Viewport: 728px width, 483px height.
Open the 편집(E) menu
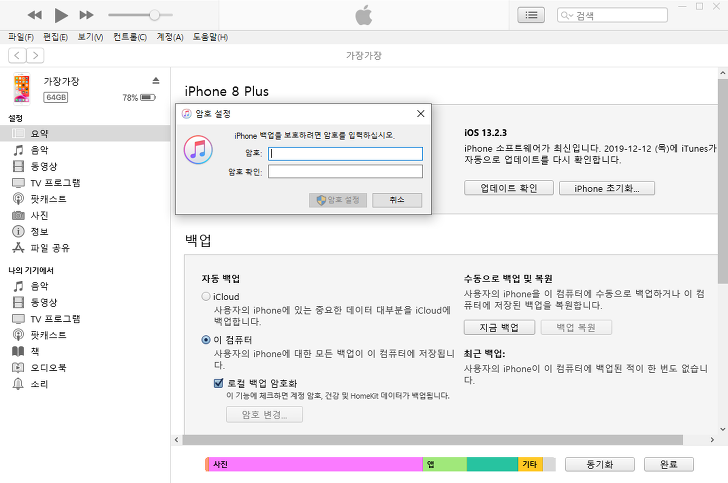pyautogui.click(x=55, y=37)
